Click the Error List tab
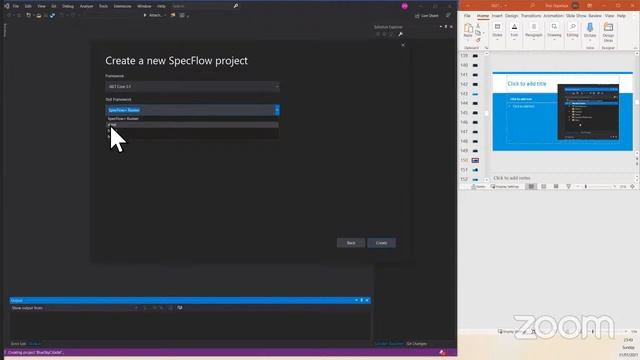640x360 pixels. (x=18, y=344)
